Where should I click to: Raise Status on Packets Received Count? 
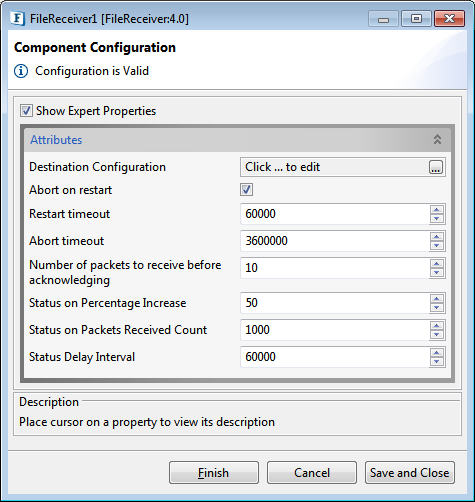[437, 326]
